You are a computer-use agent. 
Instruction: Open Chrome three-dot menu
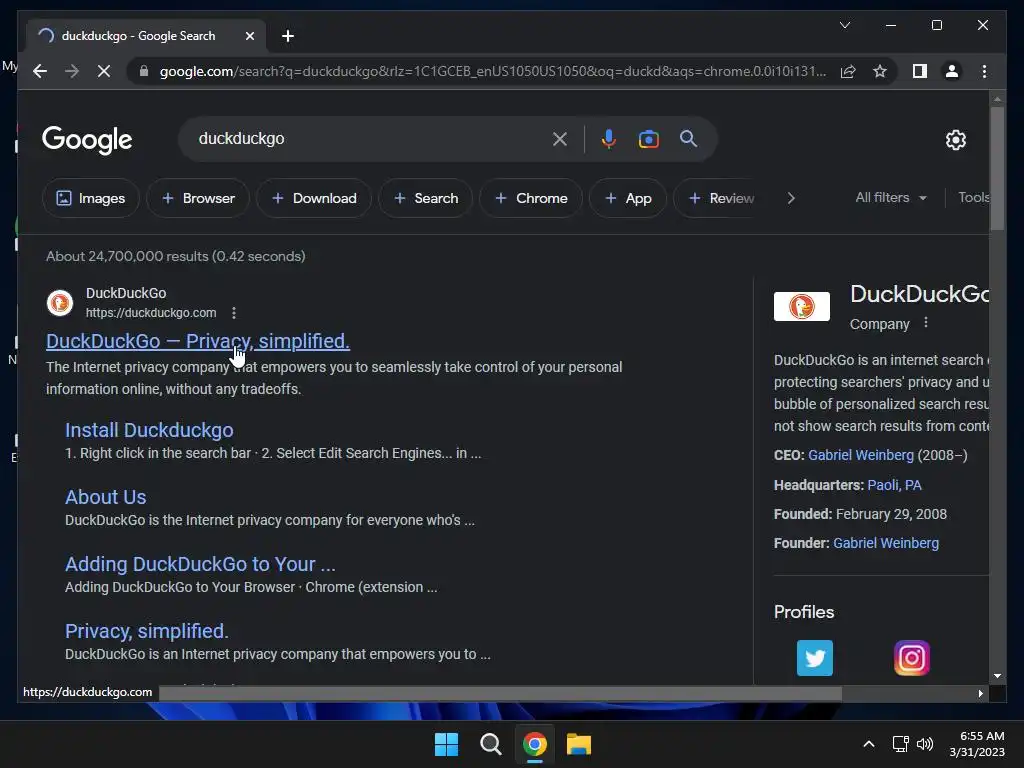pyautogui.click(x=984, y=71)
